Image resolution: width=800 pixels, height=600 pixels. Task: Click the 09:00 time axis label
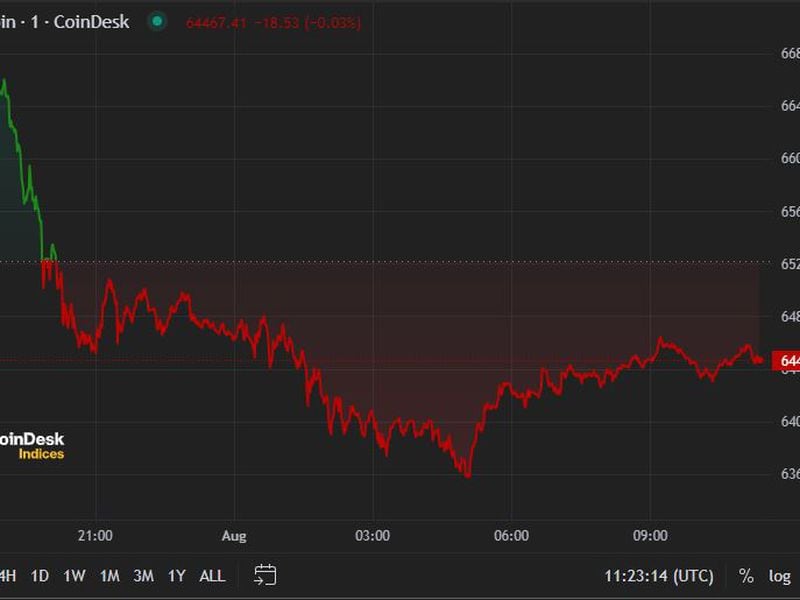tap(650, 536)
